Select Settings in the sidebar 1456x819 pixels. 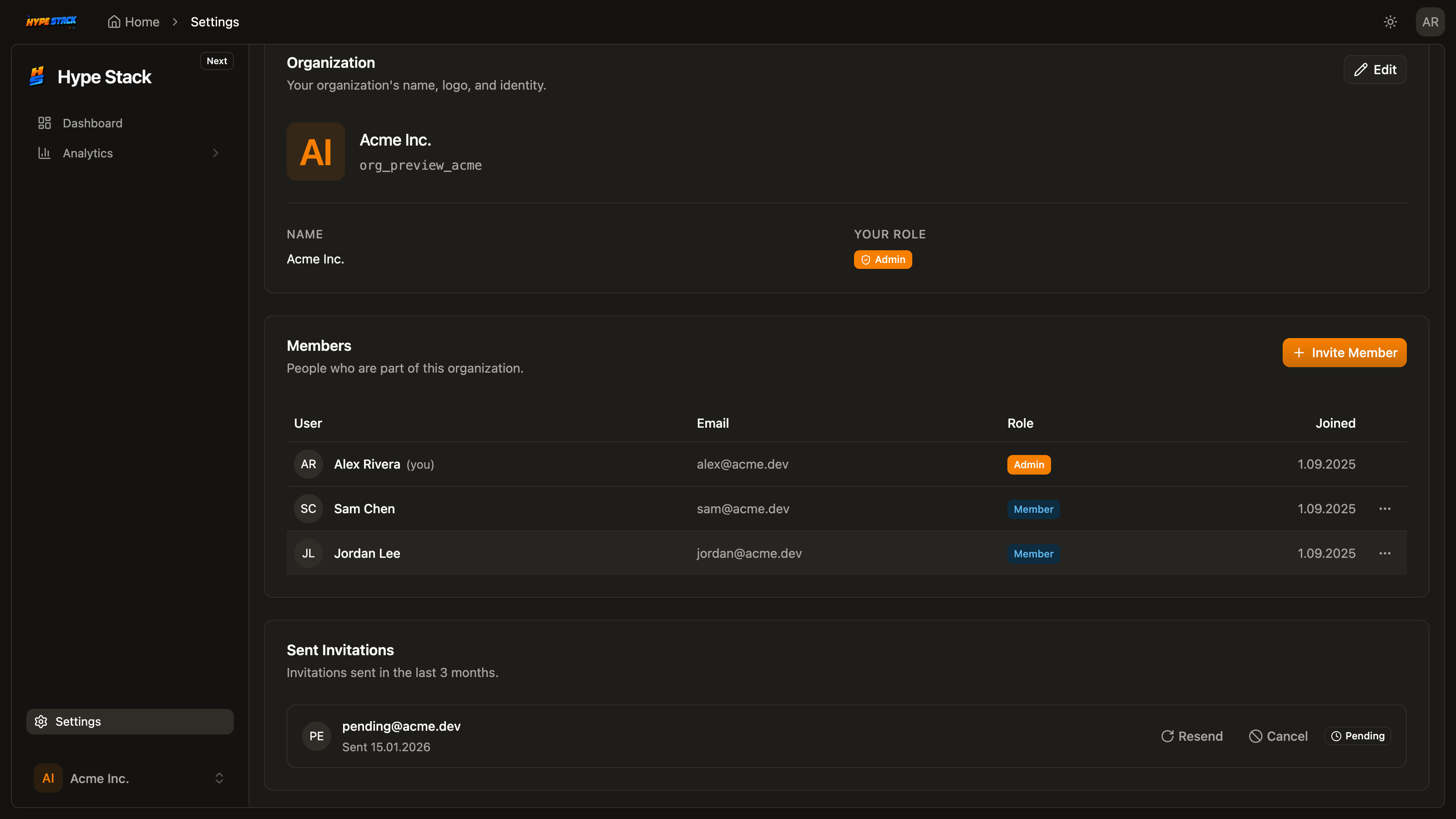[130, 721]
